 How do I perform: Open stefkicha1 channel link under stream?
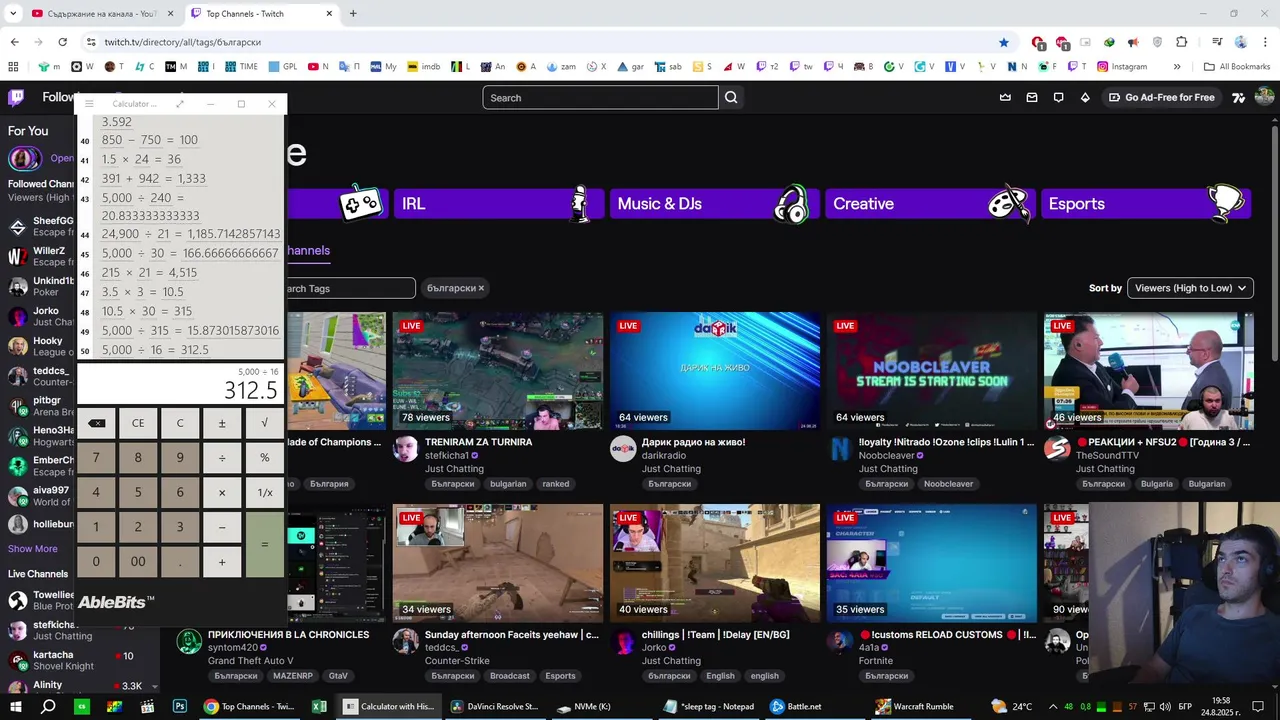(447, 455)
